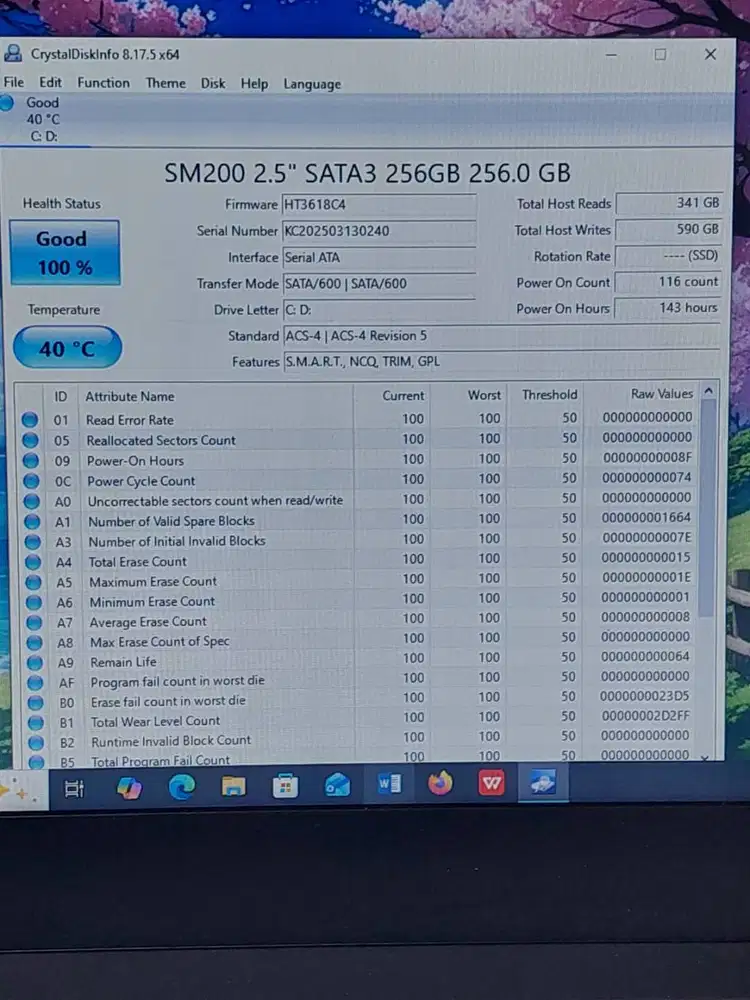Image resolution: width=750 pixels, height=1000 pixels.
Task: Select the Runtime Invalid Block Count row
Action: point(362,739)
